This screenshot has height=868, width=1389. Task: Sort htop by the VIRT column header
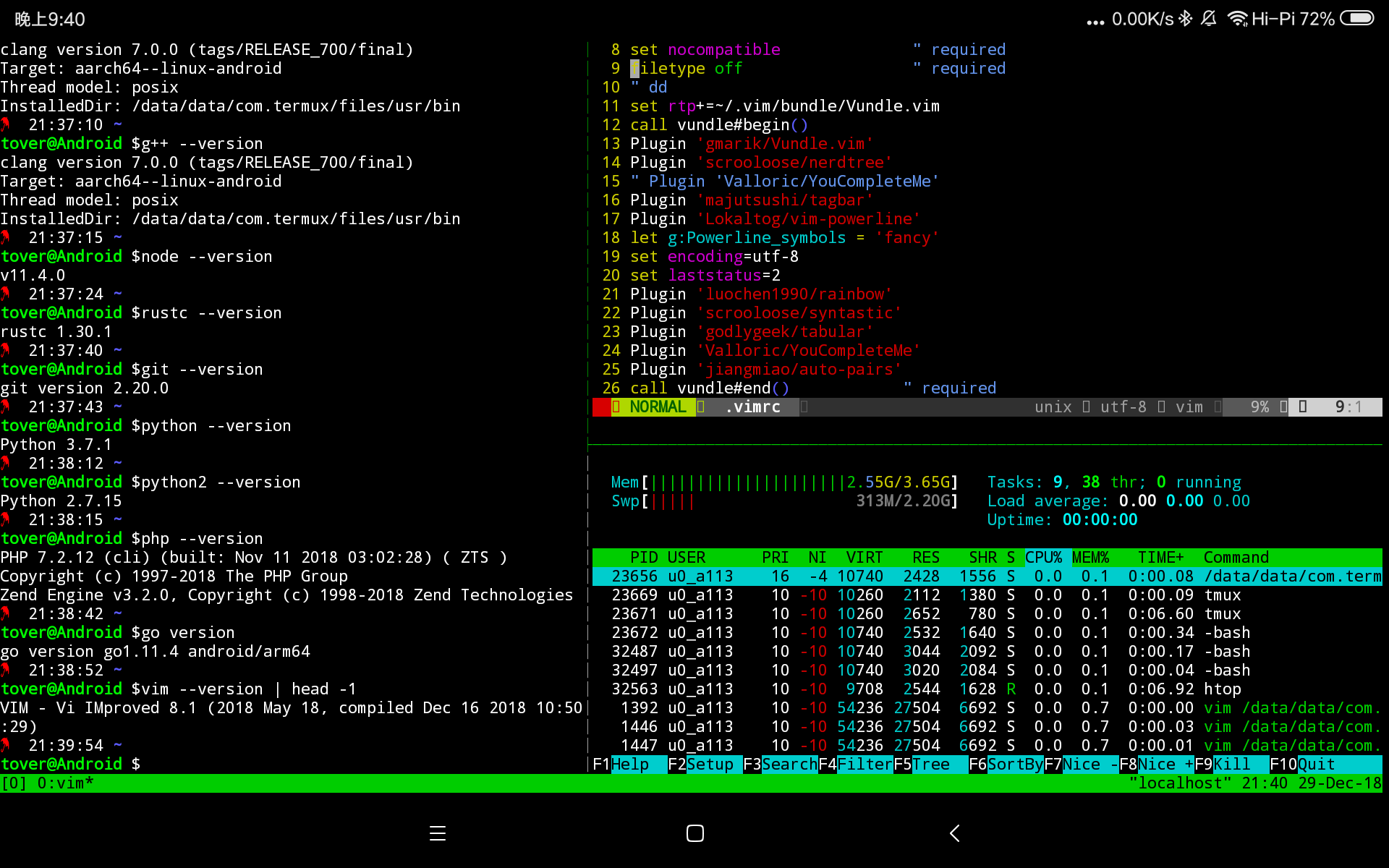(x=865, y=557)
